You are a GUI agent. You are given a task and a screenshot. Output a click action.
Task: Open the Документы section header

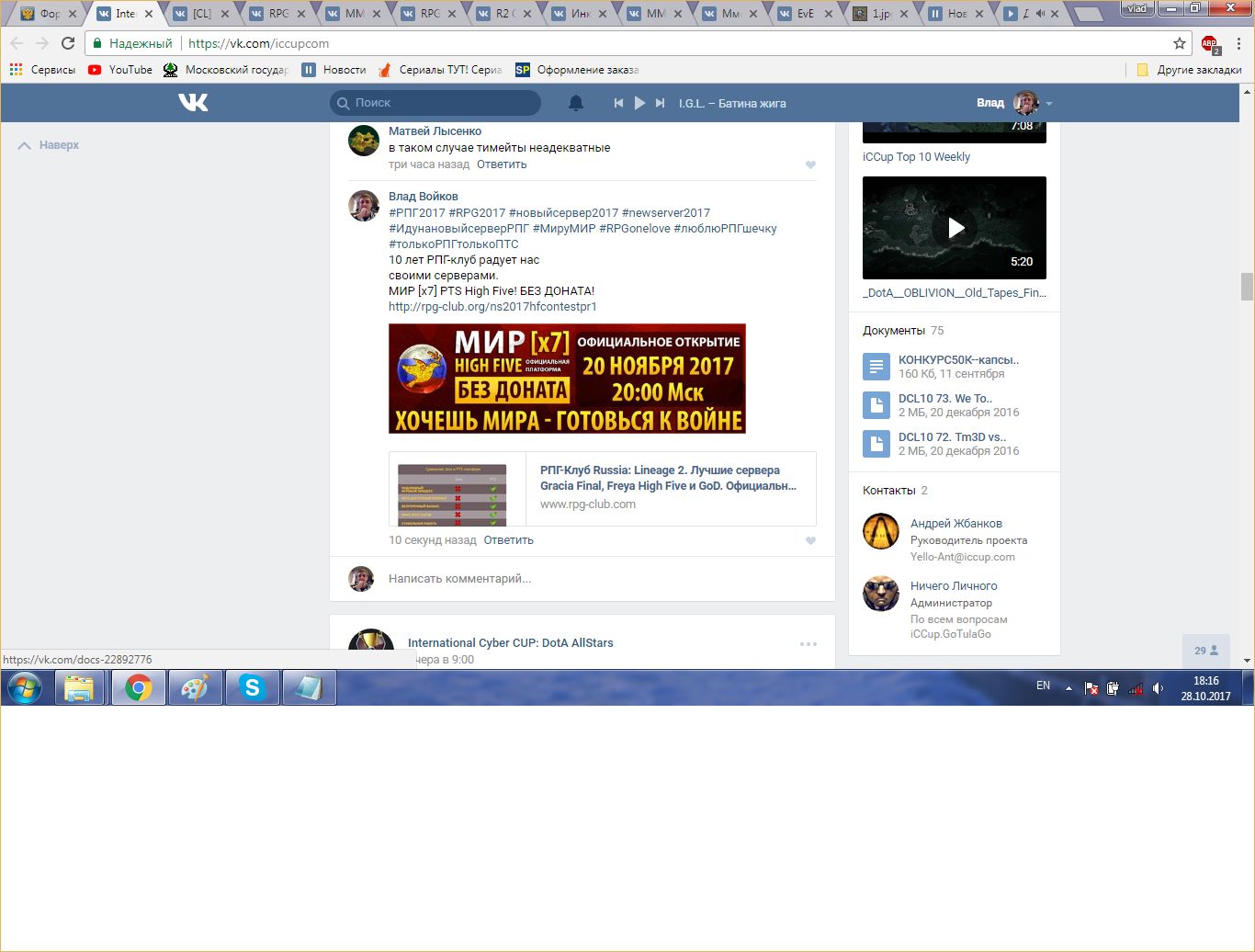[903, 331]
